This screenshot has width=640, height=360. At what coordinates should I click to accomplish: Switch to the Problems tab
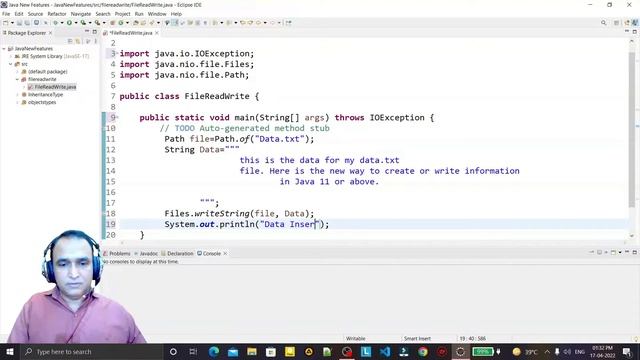[x=117, y=253]
